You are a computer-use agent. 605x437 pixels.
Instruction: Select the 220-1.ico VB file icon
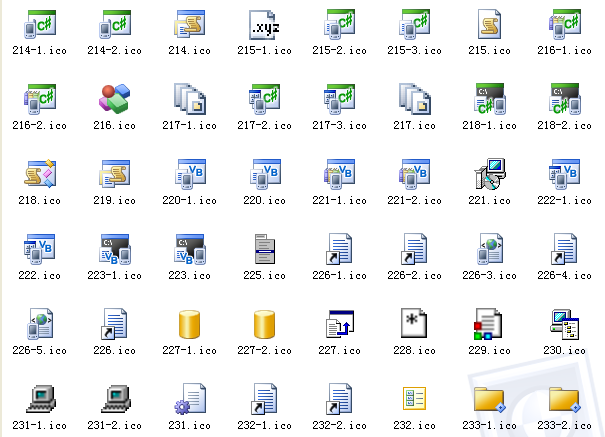coord(190,173)
